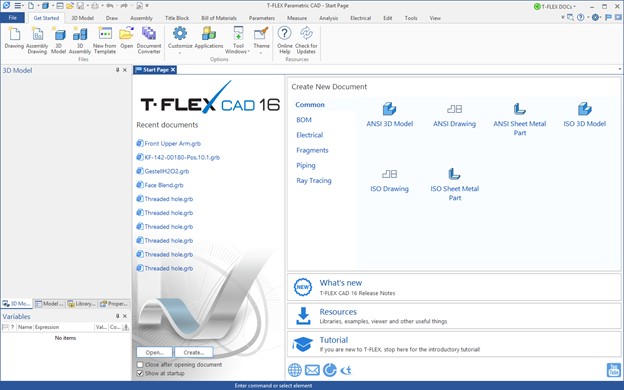This screenshot has height=390, width=624.
Task: Toggle the 3D Model panel pin
Action: pyautogui.click(x=117, y=70)
